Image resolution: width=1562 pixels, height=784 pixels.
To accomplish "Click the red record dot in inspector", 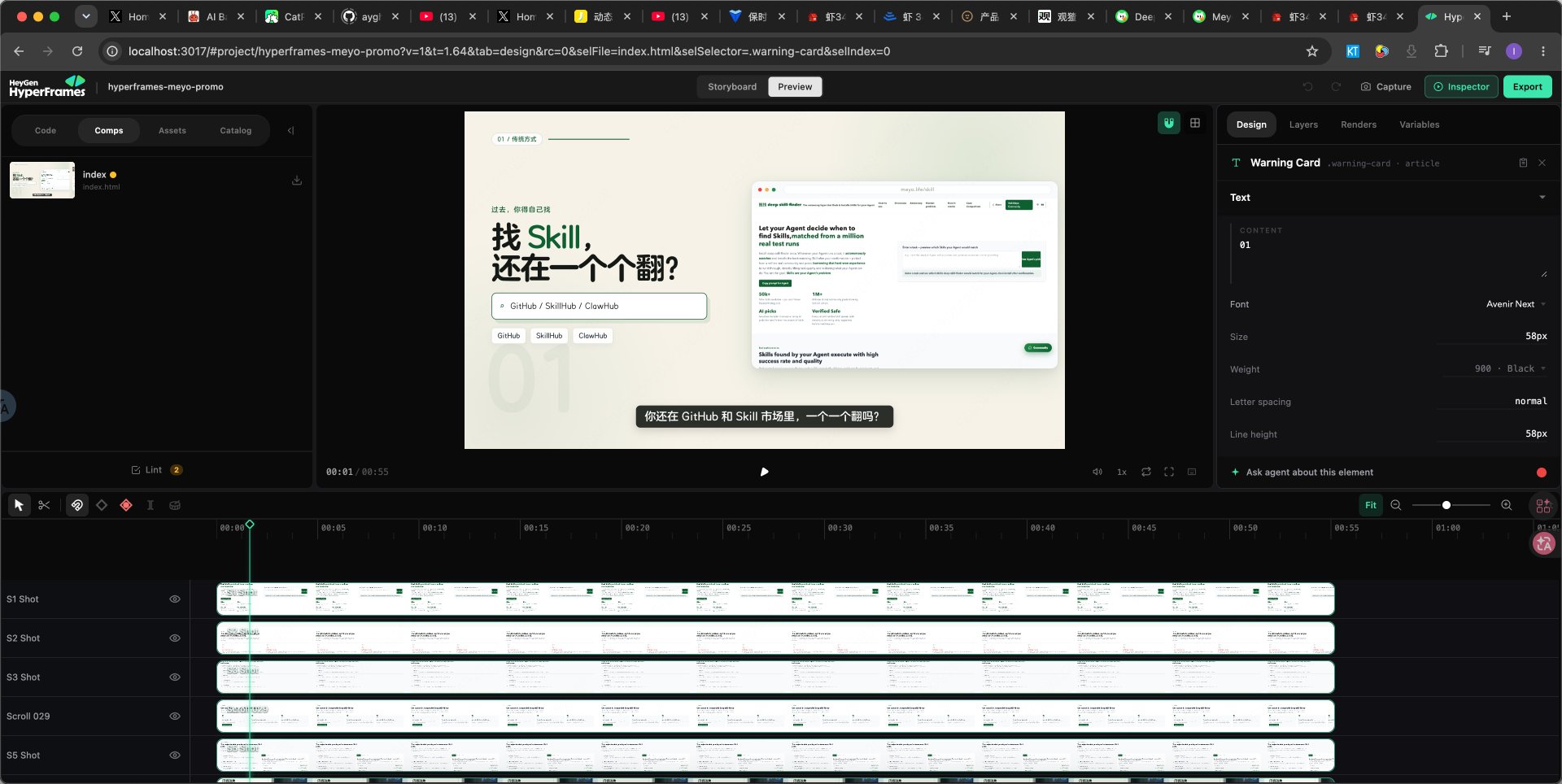I will (1542, 473).
